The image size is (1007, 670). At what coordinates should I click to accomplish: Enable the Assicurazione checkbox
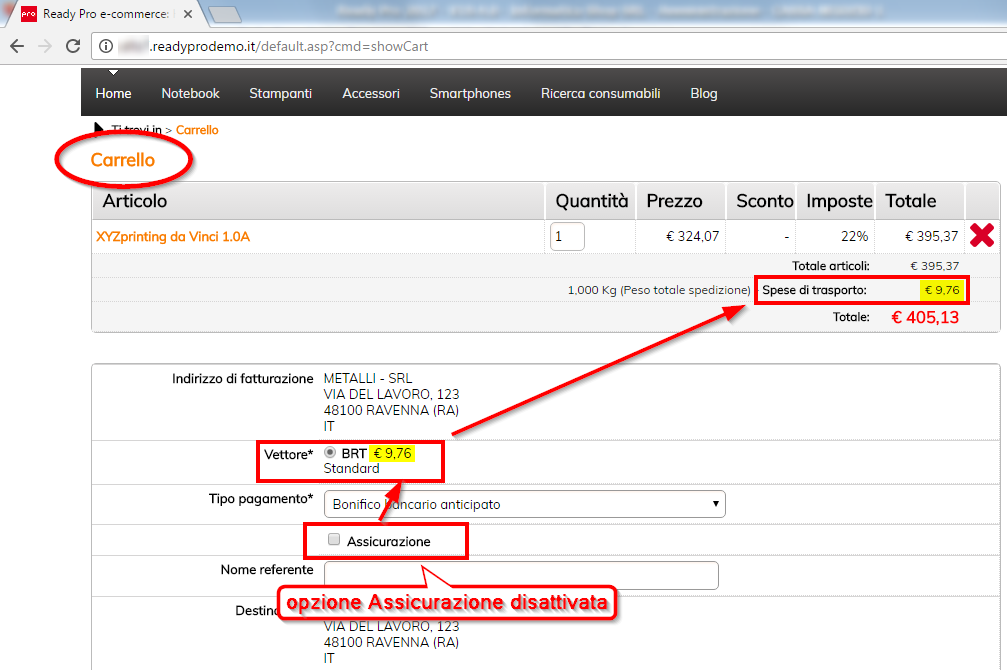tap(334, 540)
